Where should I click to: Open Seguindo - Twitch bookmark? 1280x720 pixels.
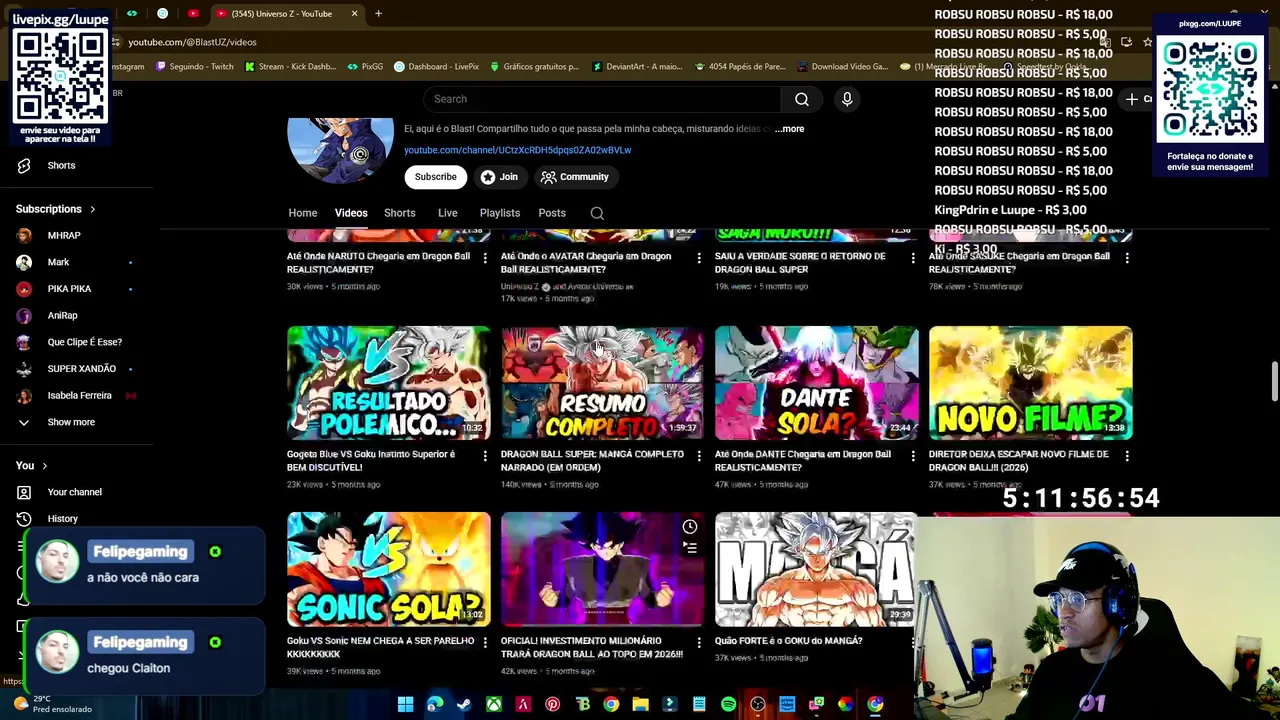193,67
